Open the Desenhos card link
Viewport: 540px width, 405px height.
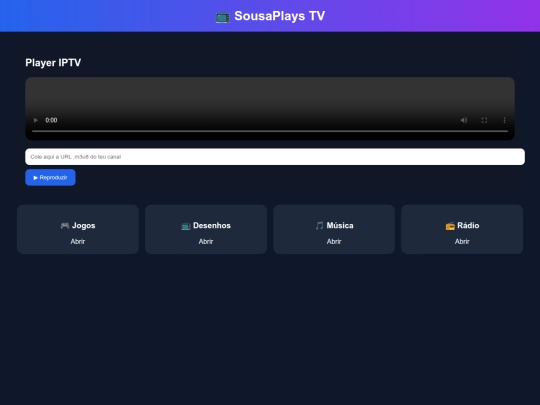tap(206, 241)
